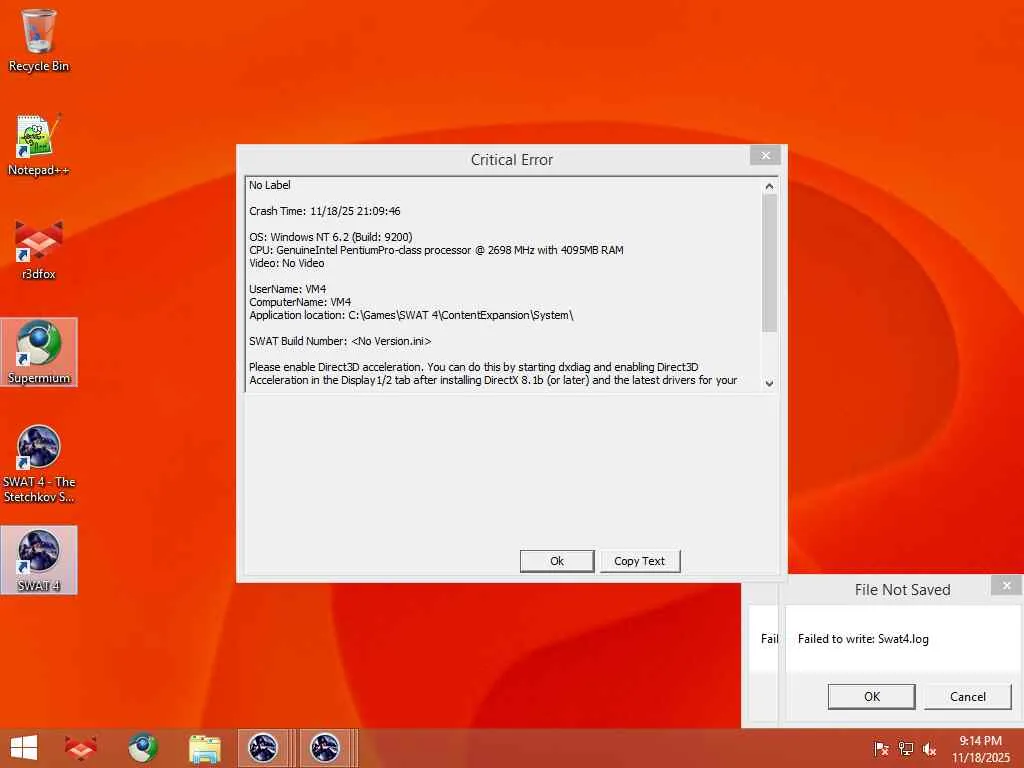Click the muted volume icon in tray
The height and width of the screenshot is (768, 1024).
pyautogui.click(x=929, y=748)
